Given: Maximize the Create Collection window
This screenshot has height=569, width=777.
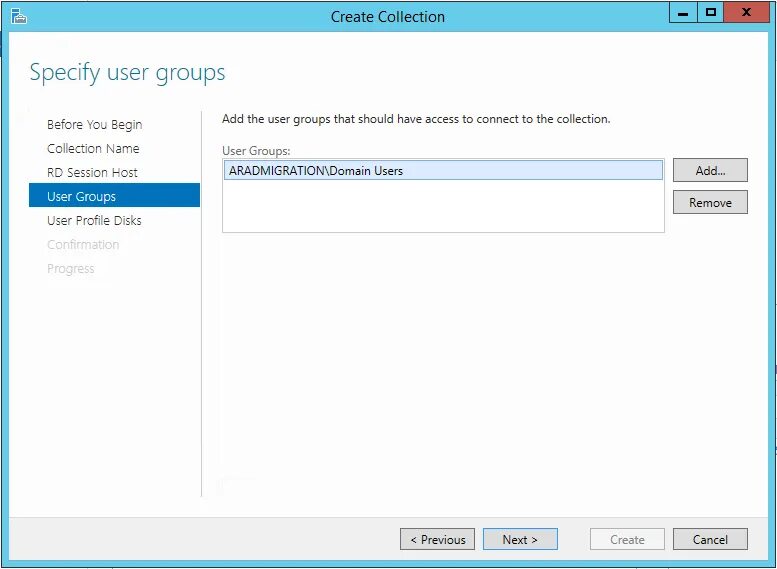Looking at the screenshot, I should 711,13.
